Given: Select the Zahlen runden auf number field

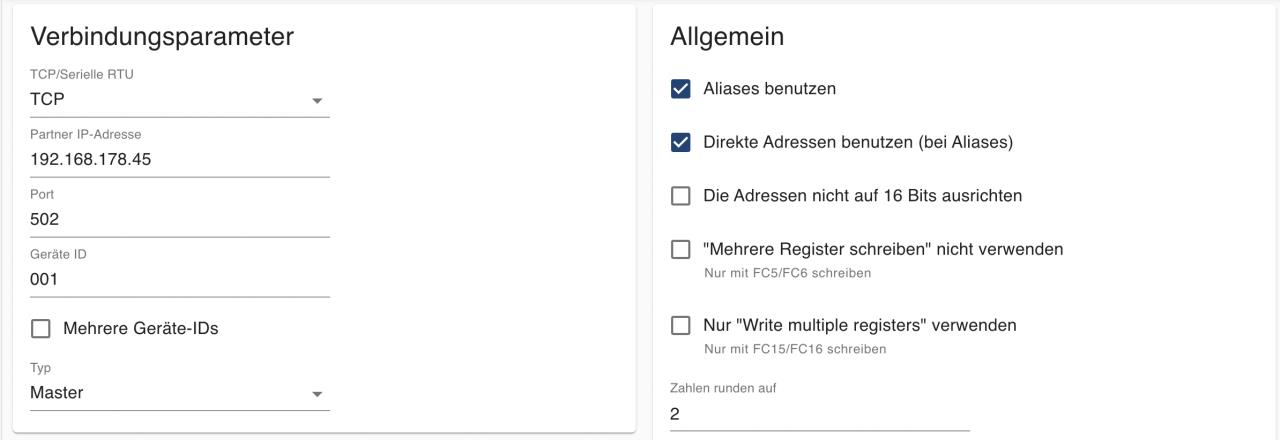Looking at the screenshot, I should point(820,414).
